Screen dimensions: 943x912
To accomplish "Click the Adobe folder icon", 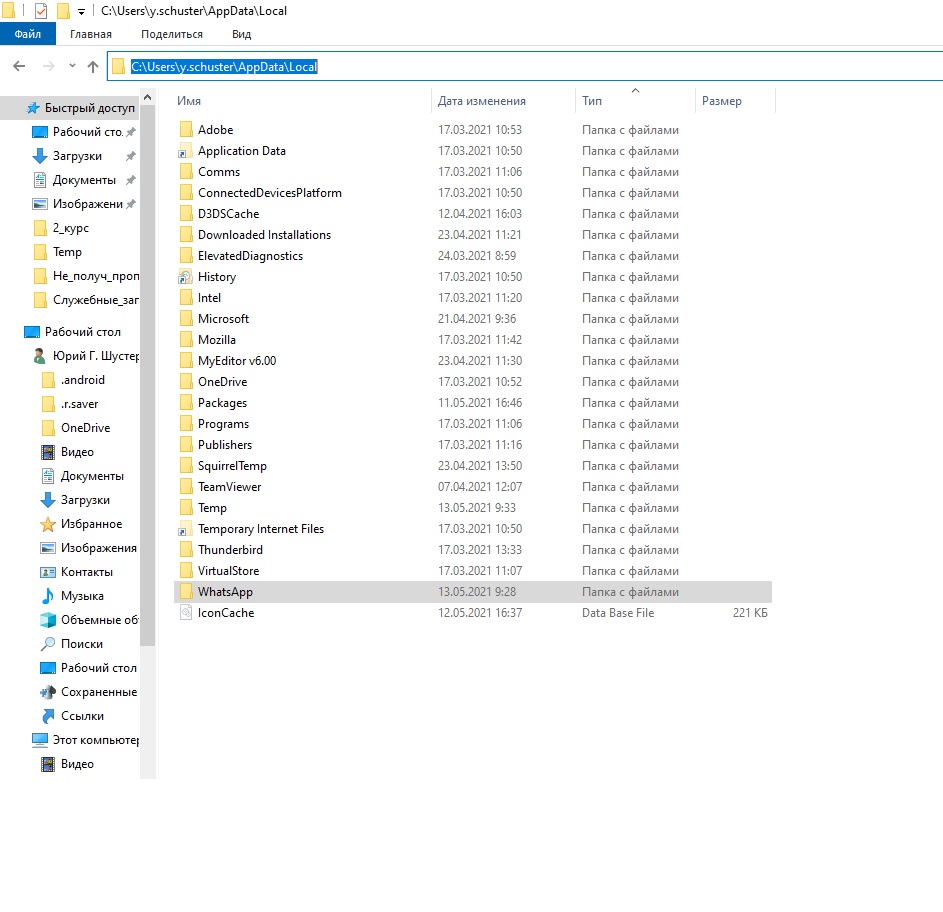I will (186, 129).
